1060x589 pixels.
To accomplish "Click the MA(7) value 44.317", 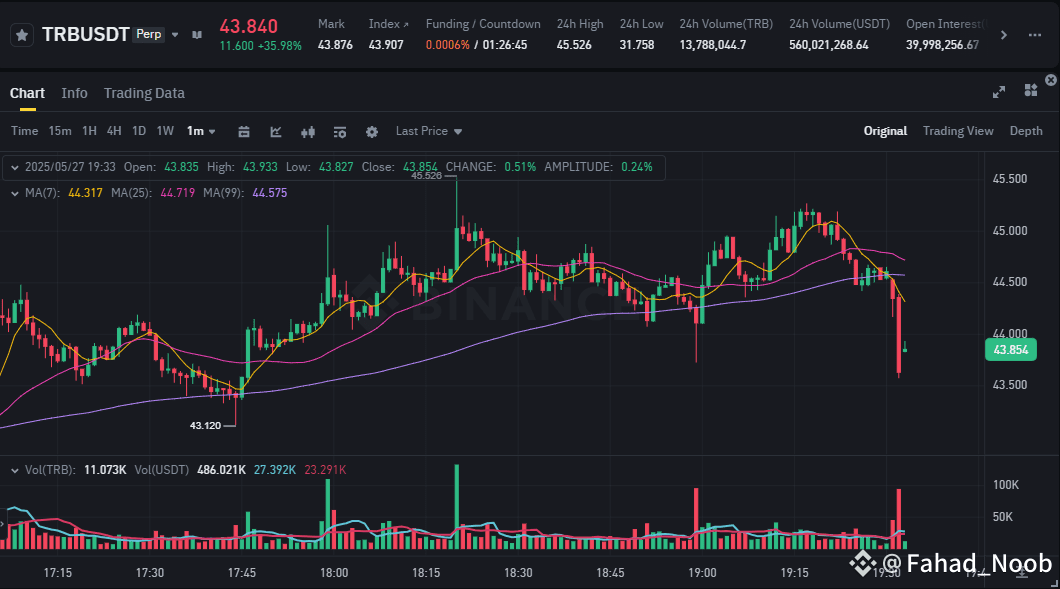I will coord(85,193).
